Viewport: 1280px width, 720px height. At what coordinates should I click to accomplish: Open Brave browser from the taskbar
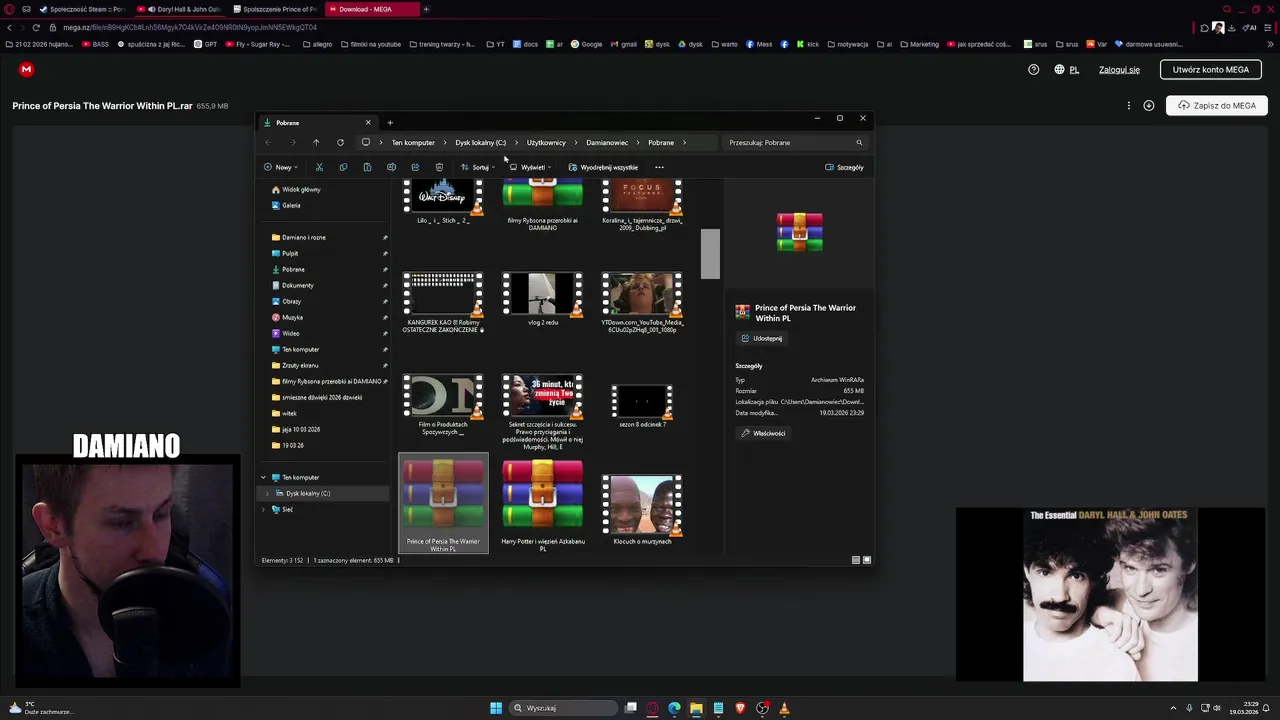[x=740, y=708]
